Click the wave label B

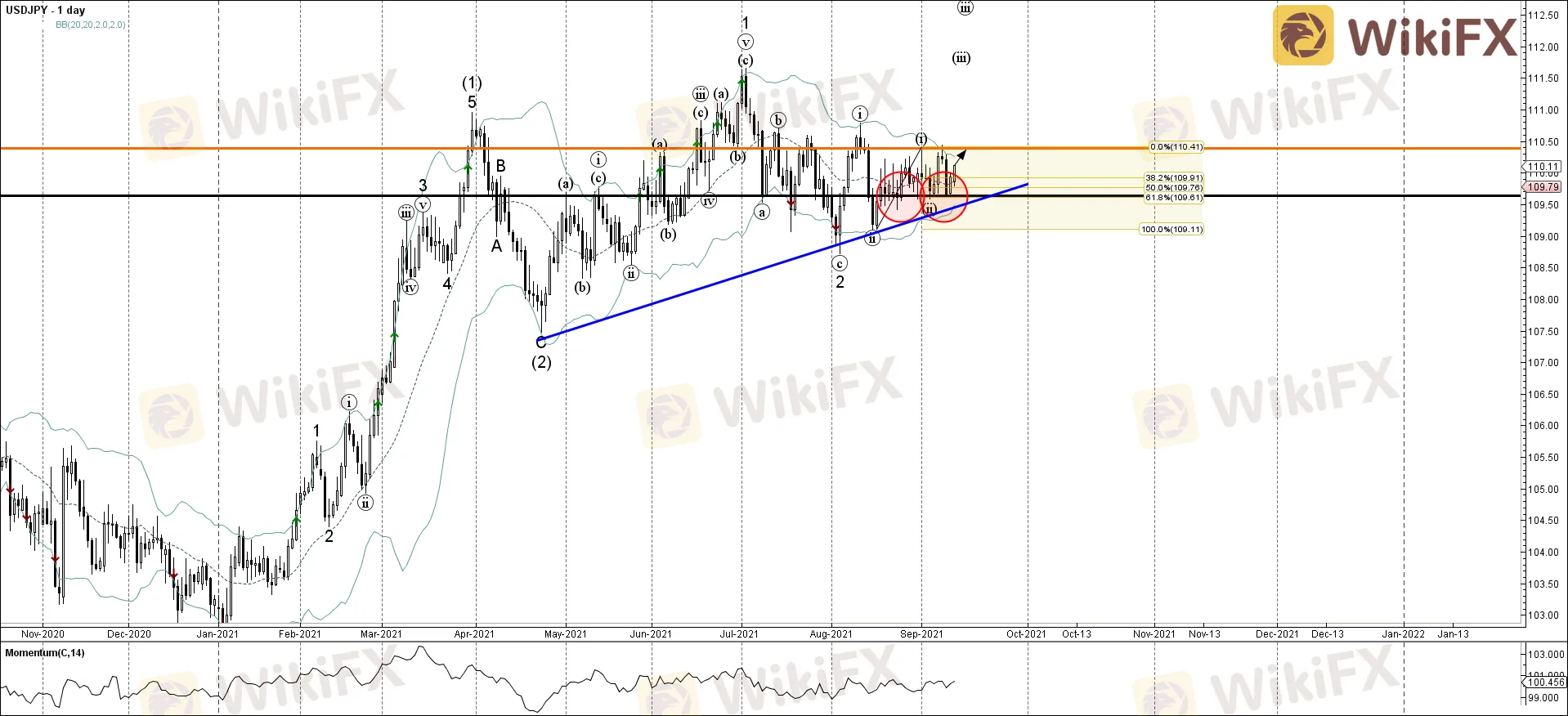pos(500,166)
